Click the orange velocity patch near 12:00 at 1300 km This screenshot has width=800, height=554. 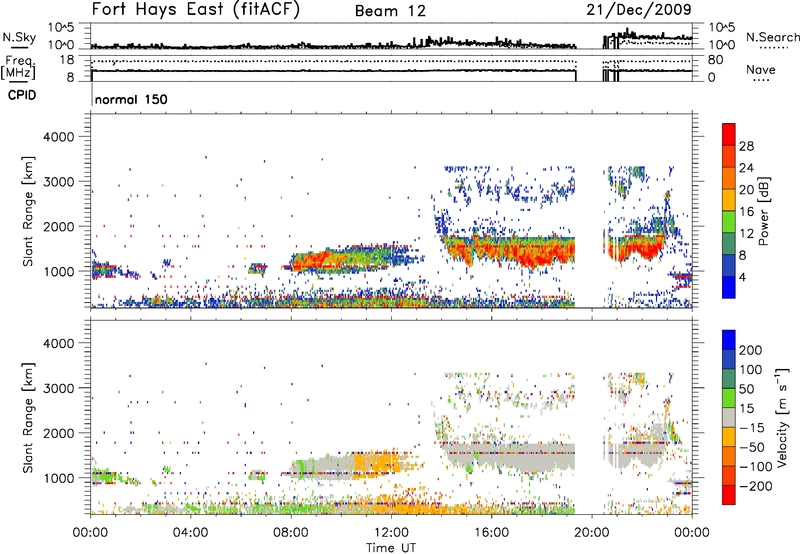coord(378,463)
